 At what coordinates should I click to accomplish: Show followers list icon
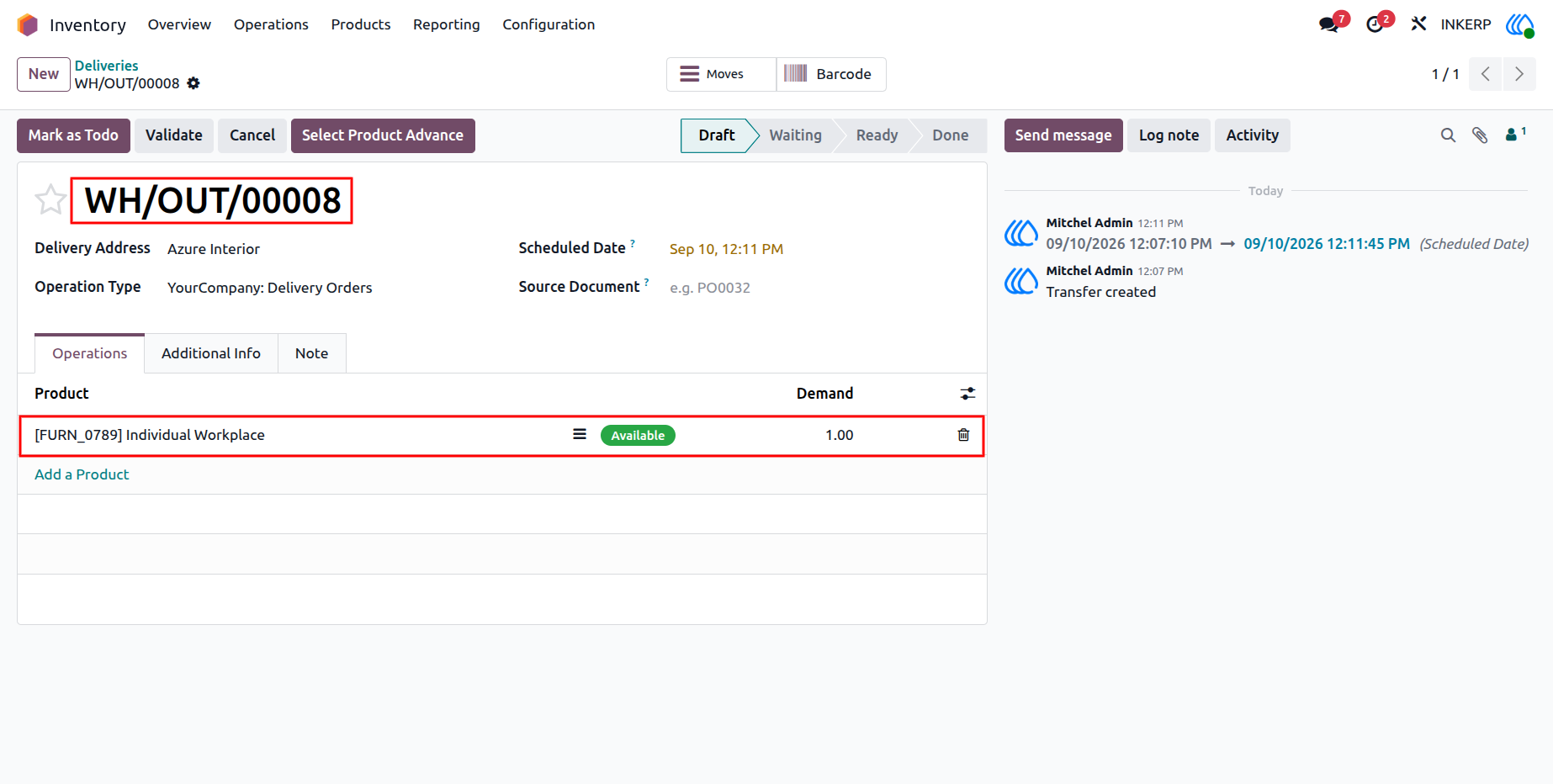tap(1515, 134)
